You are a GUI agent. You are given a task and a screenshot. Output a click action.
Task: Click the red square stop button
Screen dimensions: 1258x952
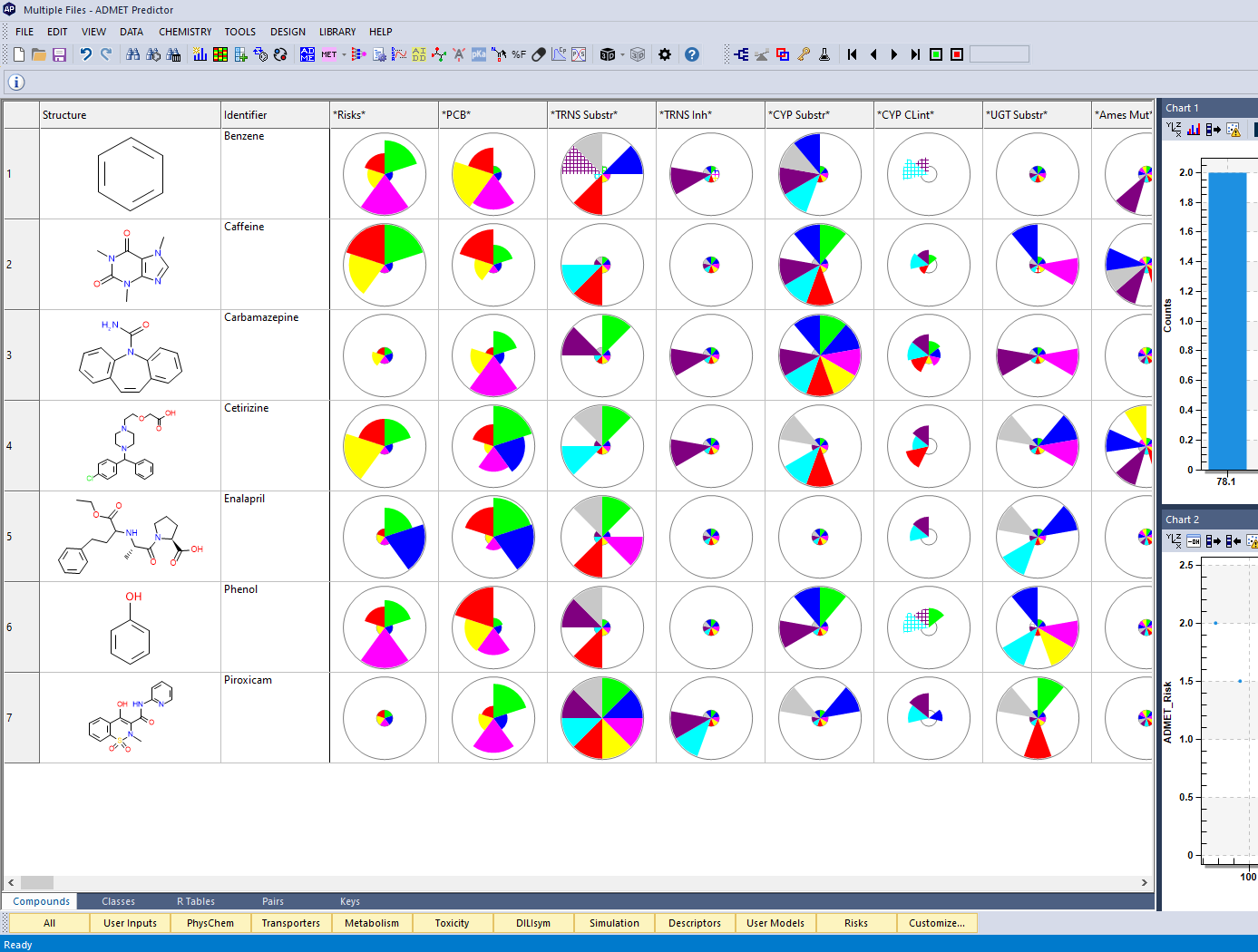[957, 54]
